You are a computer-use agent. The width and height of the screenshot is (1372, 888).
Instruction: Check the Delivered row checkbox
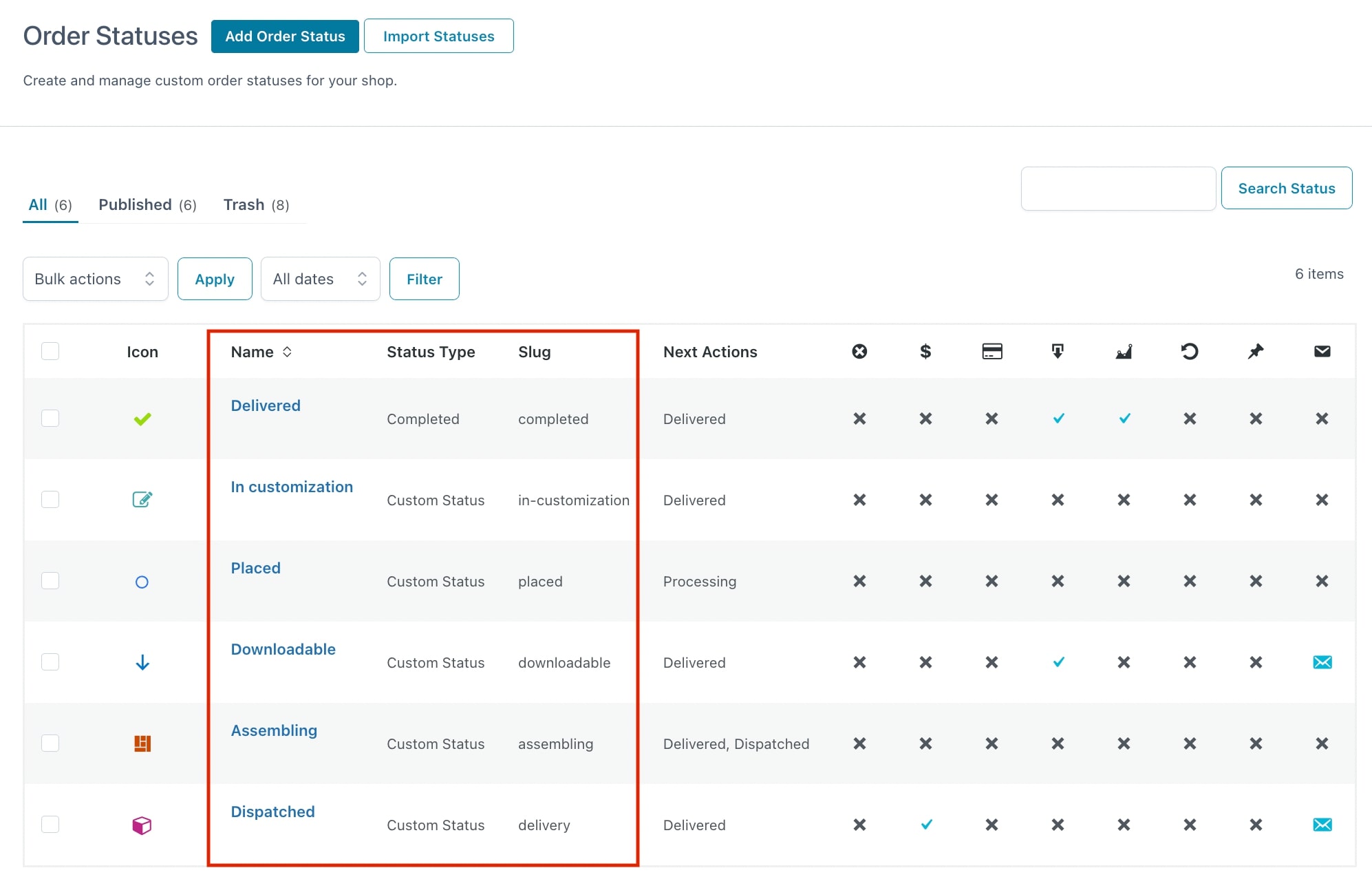pyautogui.click(x=50, y=418)
